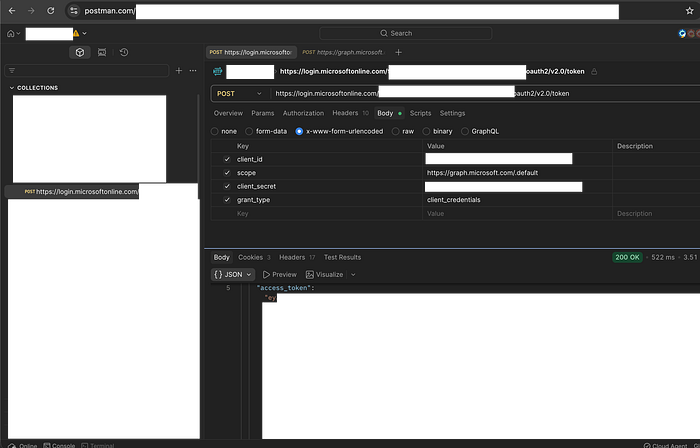700x448 pixels.
Task: Open the Console from the footer
Action: (x=59, y=445)
